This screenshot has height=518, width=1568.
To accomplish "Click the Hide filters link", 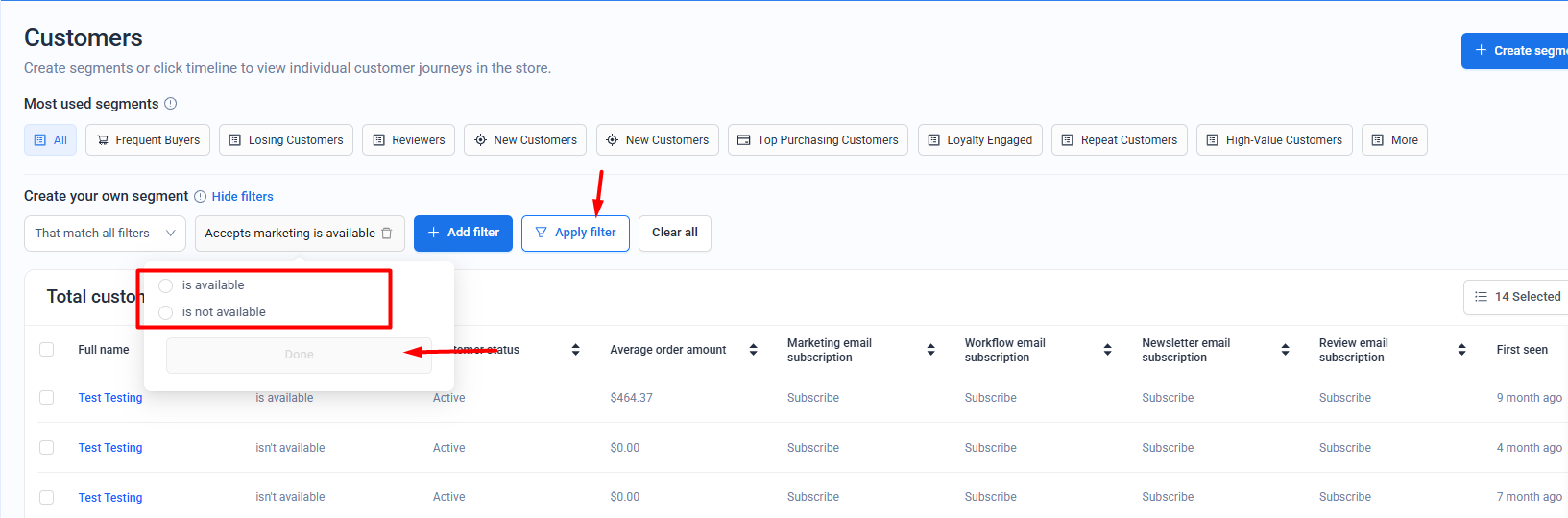I will coord(242,197).
